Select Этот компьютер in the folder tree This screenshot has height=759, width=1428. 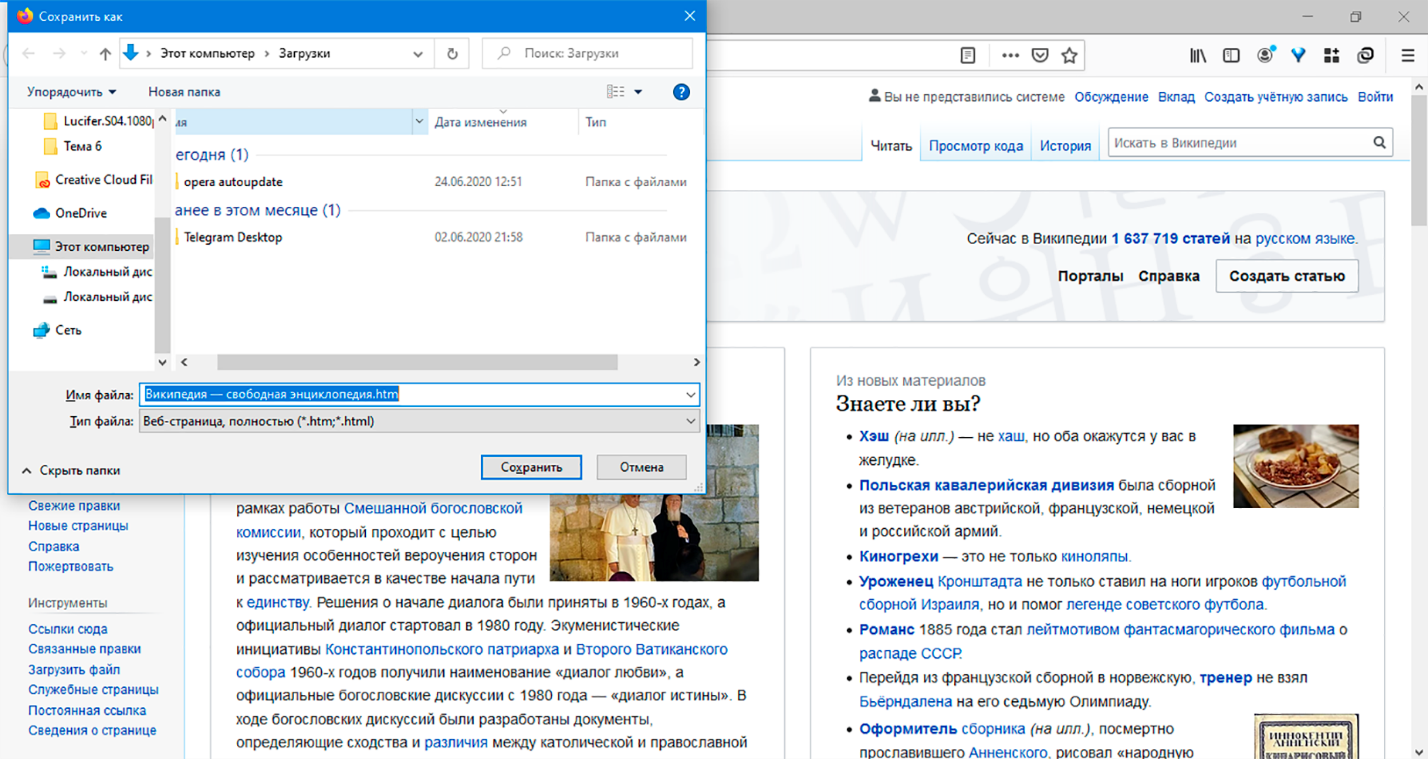[90, 246]
